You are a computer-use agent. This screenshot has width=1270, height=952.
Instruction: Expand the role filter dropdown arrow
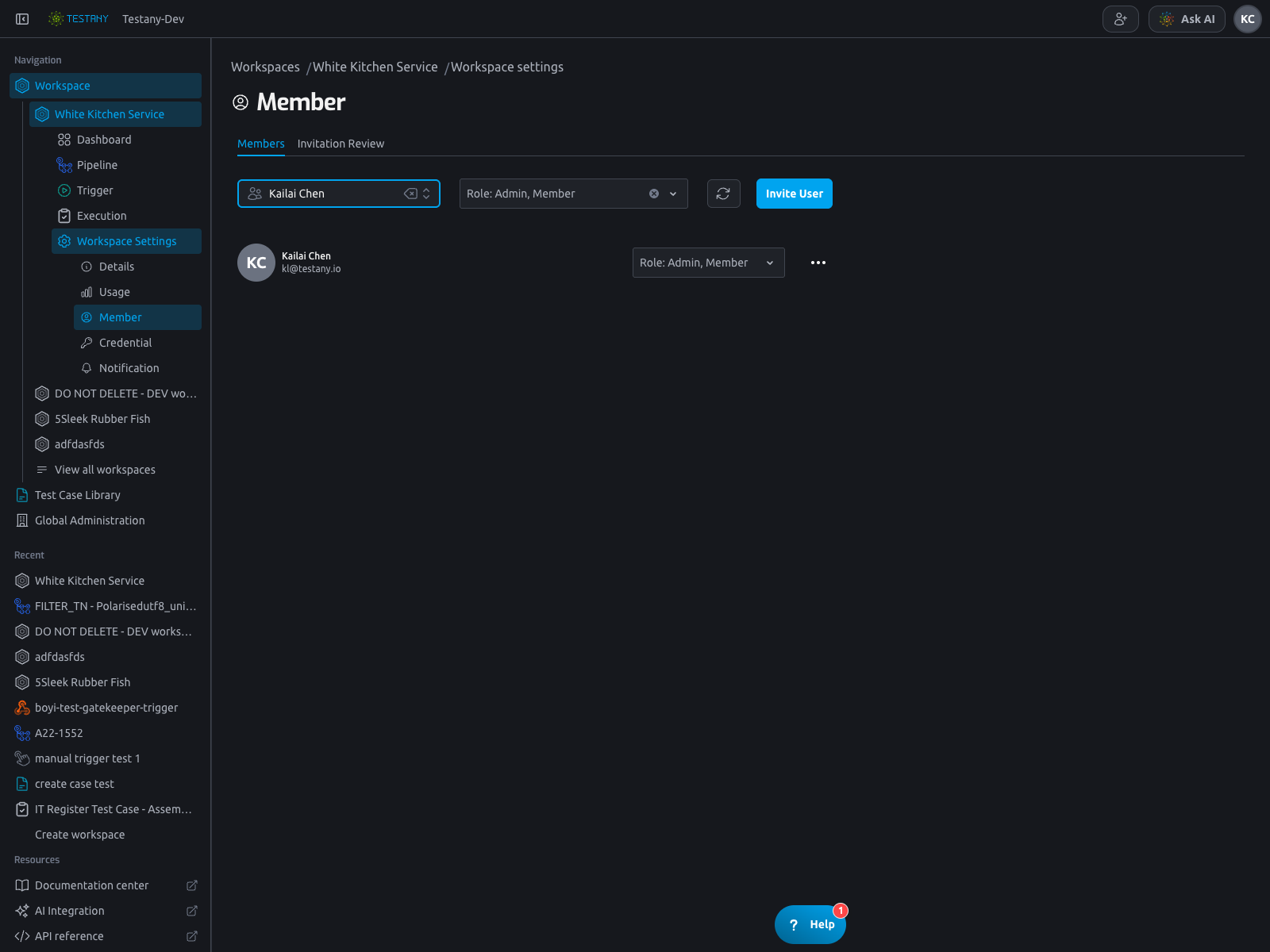[673, 194]
